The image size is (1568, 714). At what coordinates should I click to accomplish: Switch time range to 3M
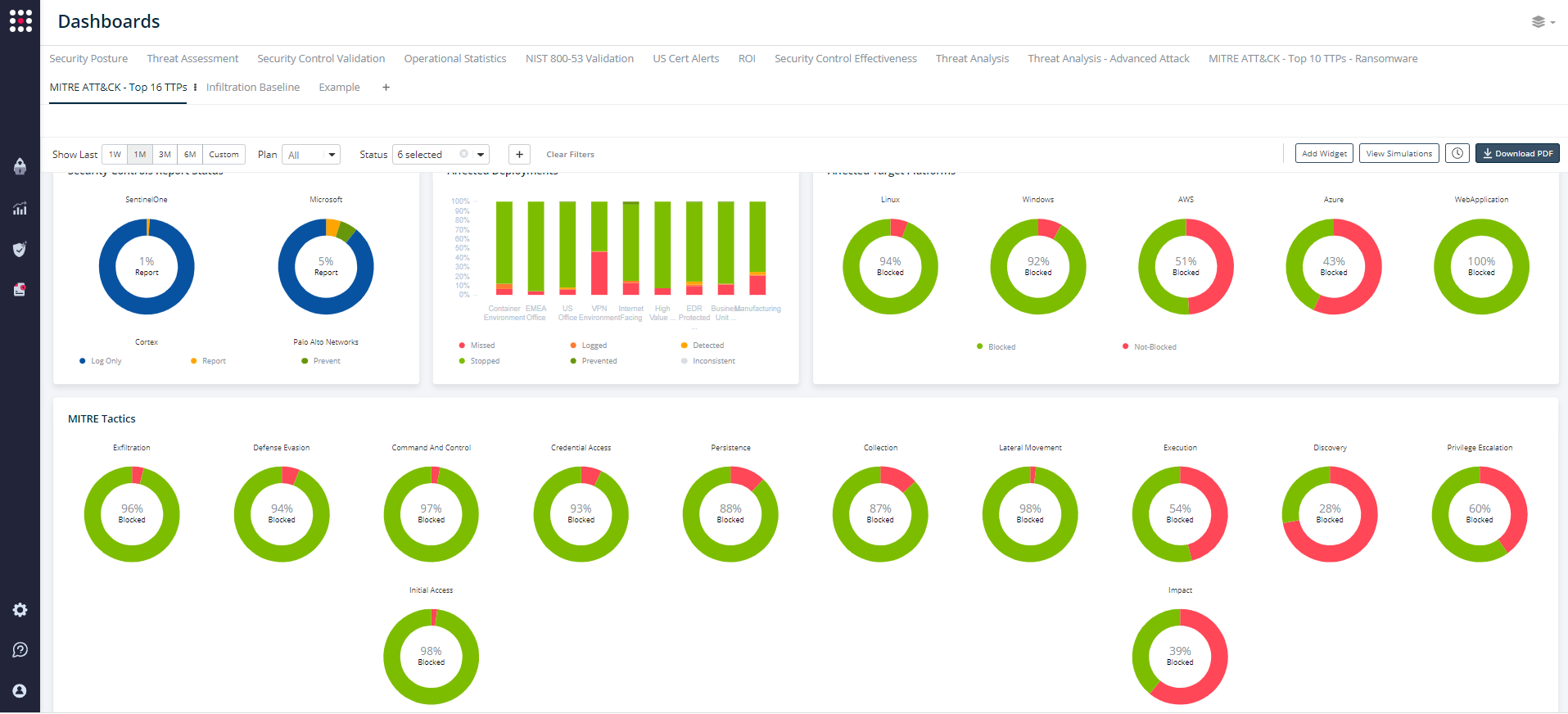[x=165, y=155]
